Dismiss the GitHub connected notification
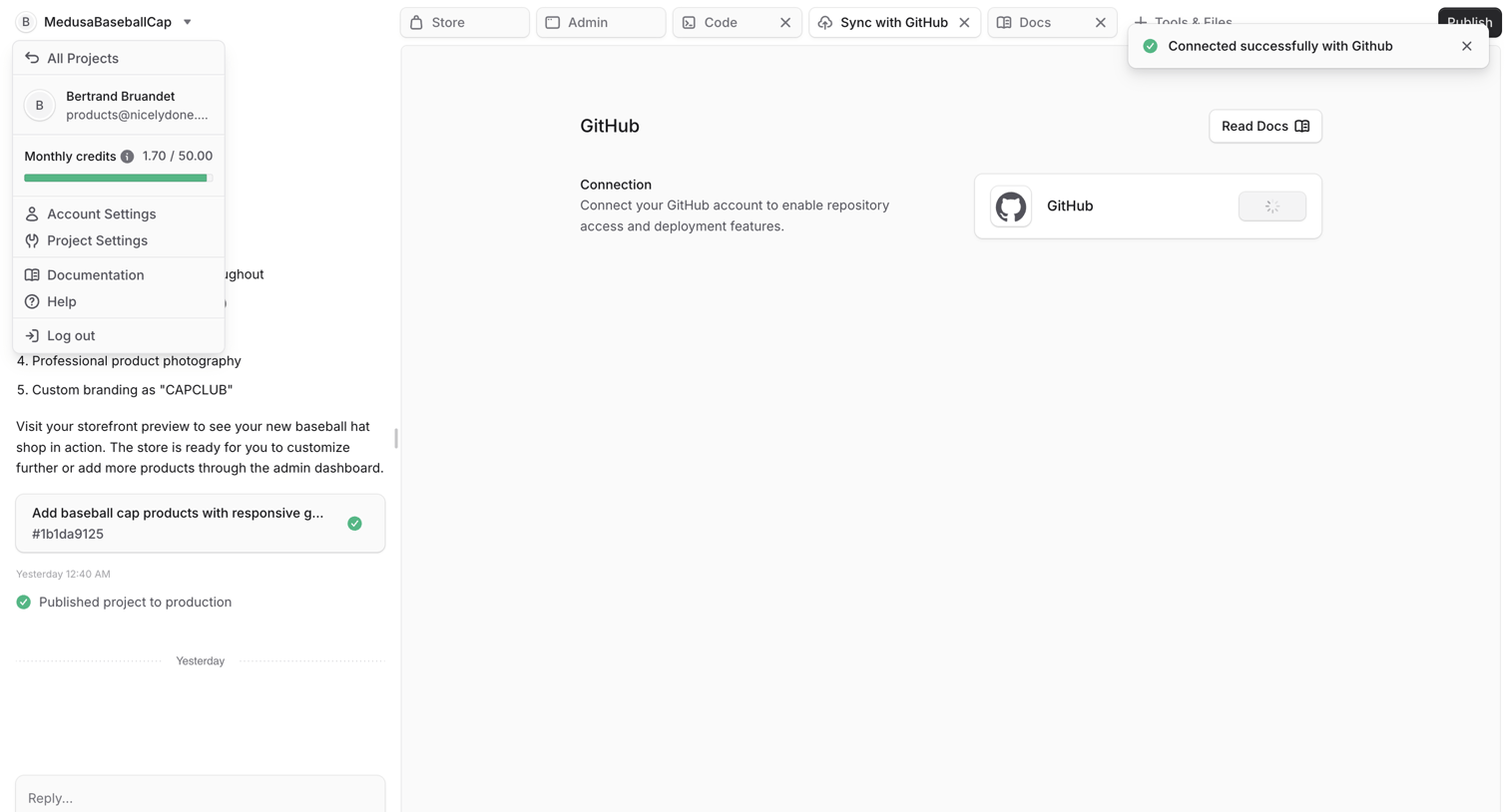The width and height of the screenshot is (1509, 812). [x=1466, y=46]
